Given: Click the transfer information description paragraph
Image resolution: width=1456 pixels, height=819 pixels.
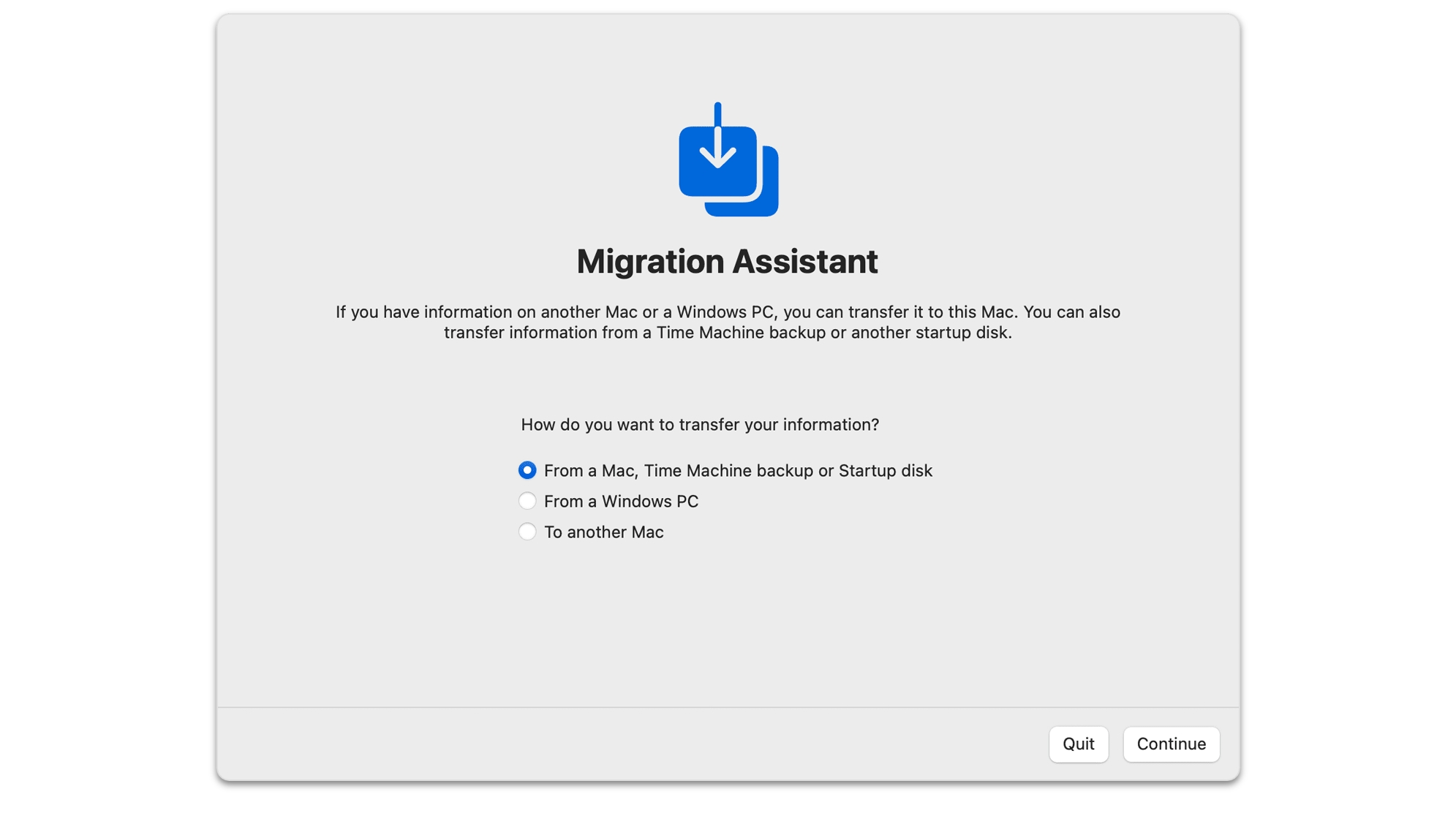Looking at the screenshot, I should (727, 322).
